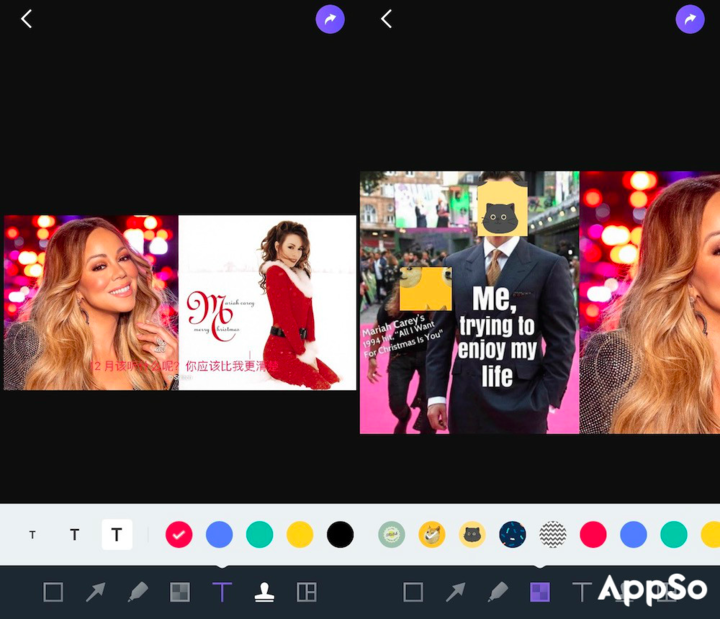This screenshot has width=720, height=619.
Task: Select text tool in right toolbar
Action: click(582, 592)
